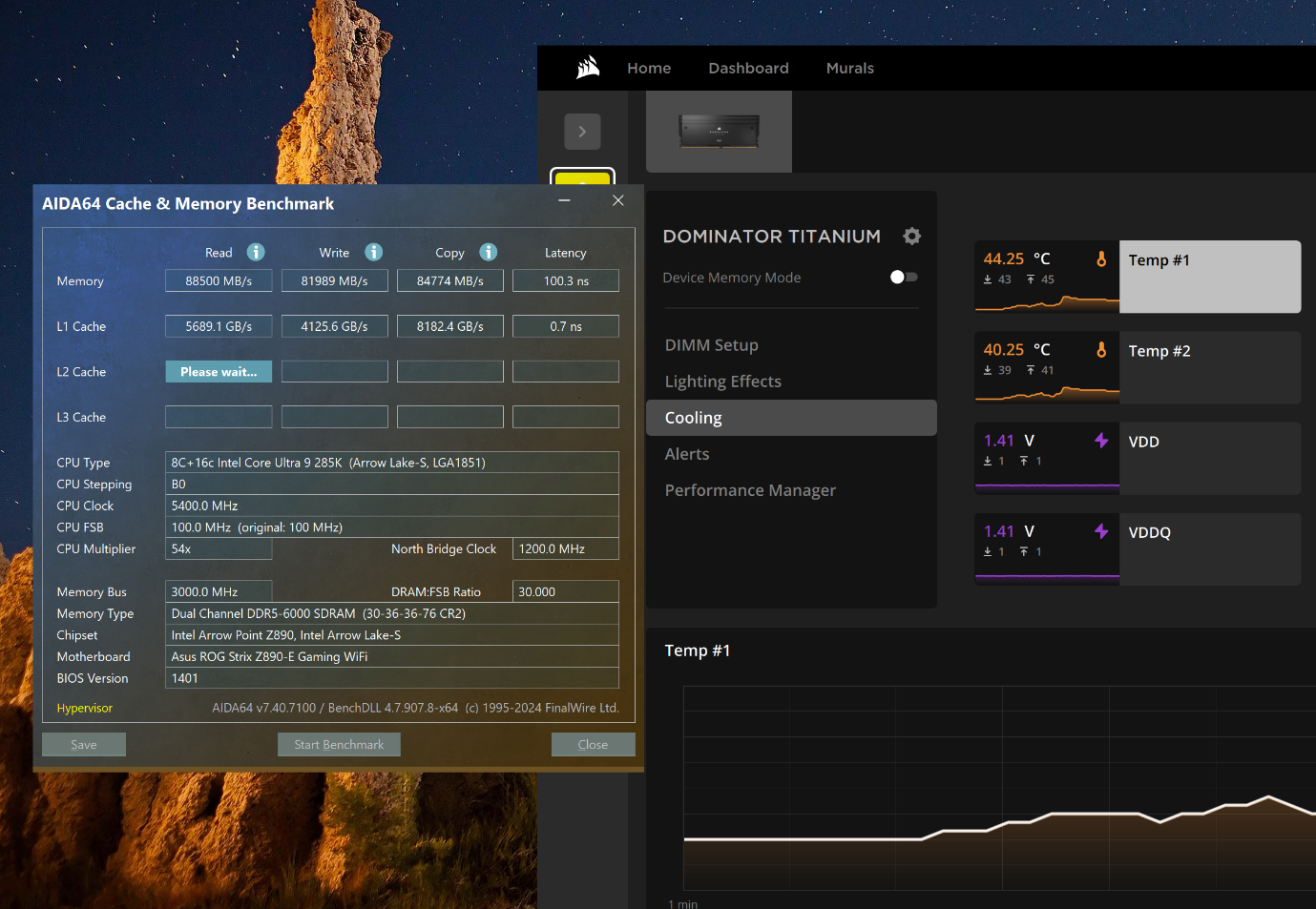Click the Chipset Intel Arrow Point Z890 field

pos(392,635)
